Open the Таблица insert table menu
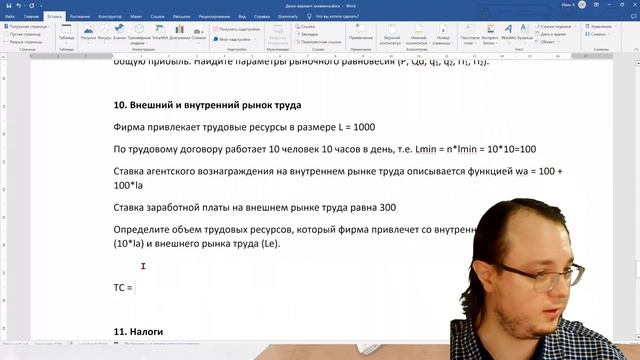This screenshot has height=360, width=640. [x=66, y=33]
